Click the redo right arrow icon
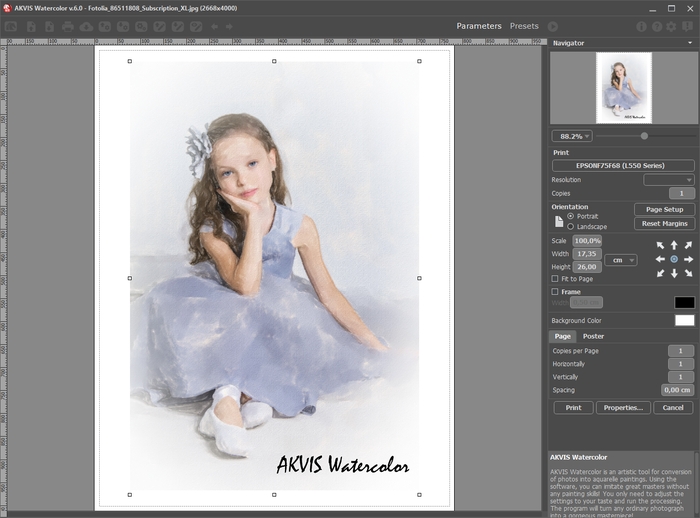The width and height of the screenshot is (700, 518). [x=229, y=27]
